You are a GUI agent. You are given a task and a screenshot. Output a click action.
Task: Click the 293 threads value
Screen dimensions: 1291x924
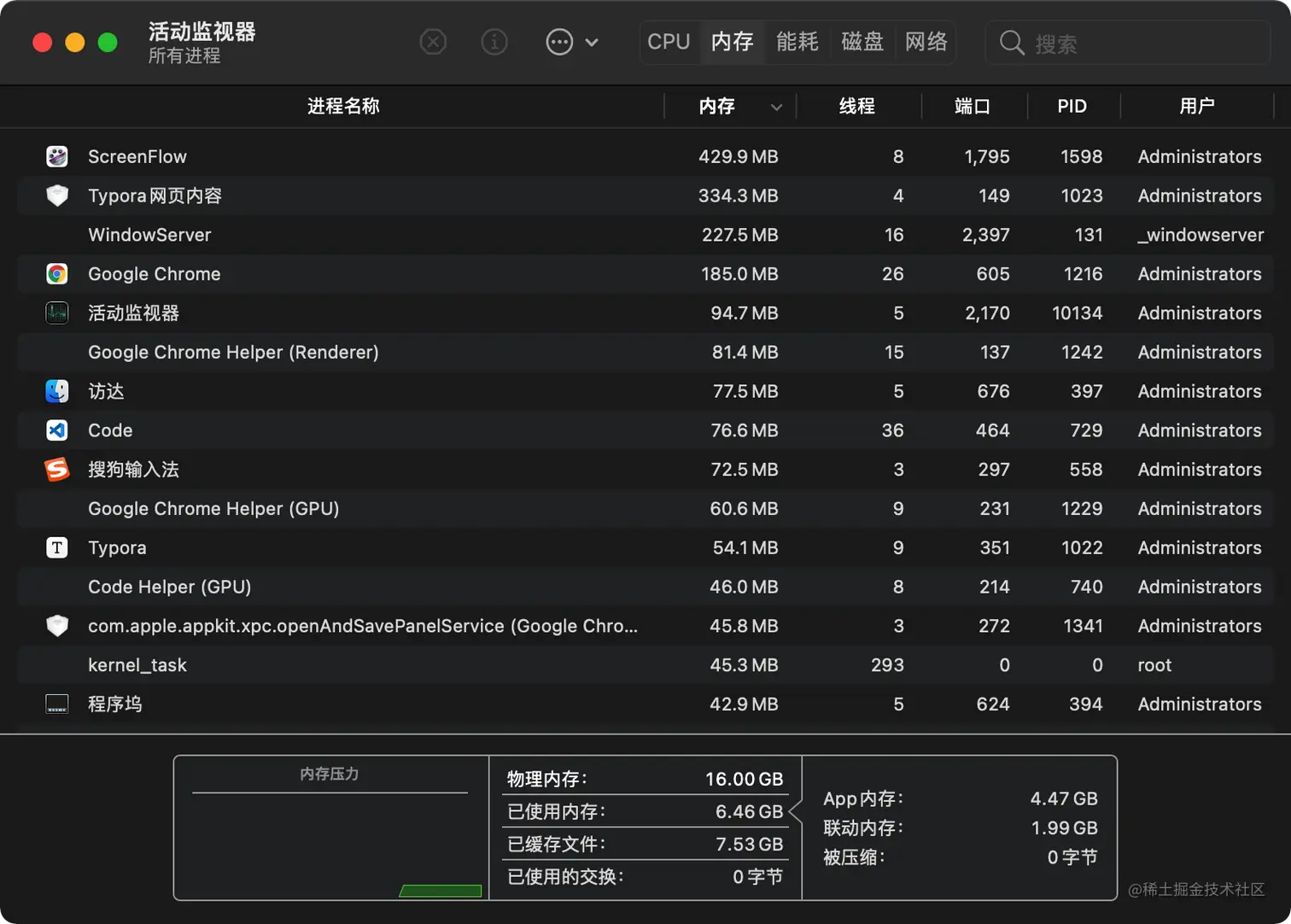[x=888, y=665]
